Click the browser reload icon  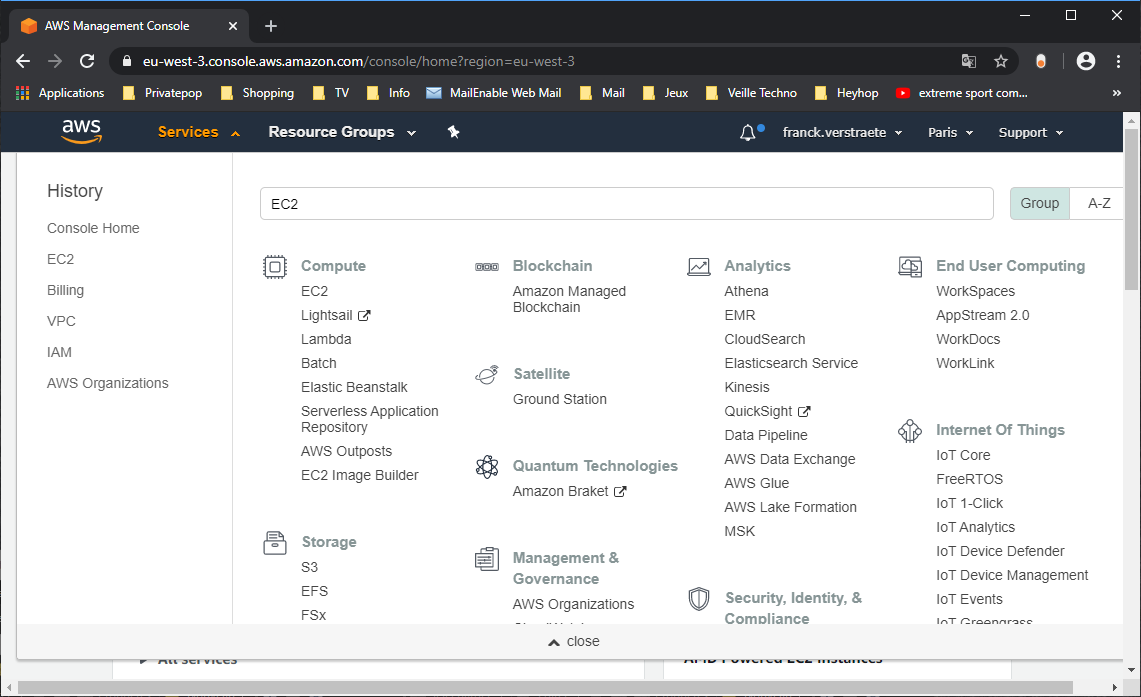[87, 61]
